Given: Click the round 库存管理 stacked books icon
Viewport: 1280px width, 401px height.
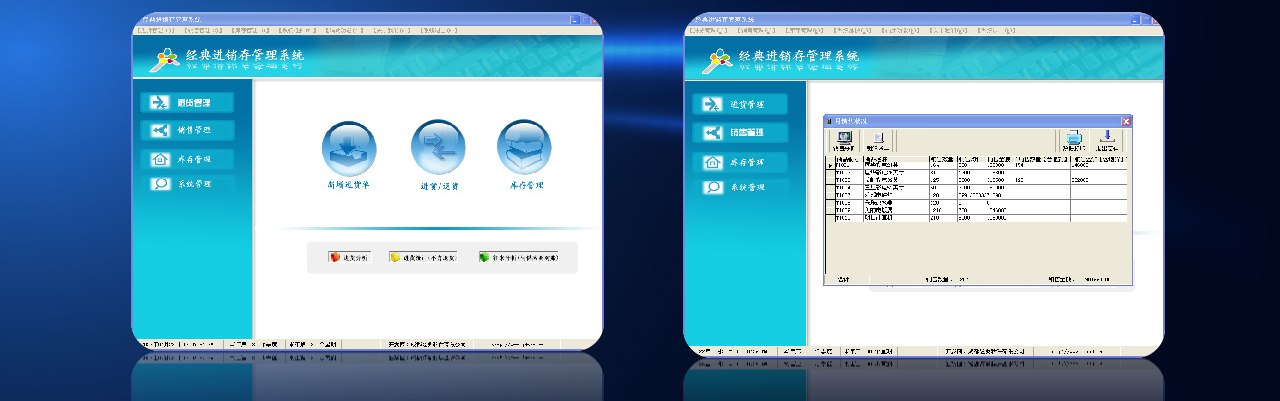Looking at the screenshot, I should 524,147.
